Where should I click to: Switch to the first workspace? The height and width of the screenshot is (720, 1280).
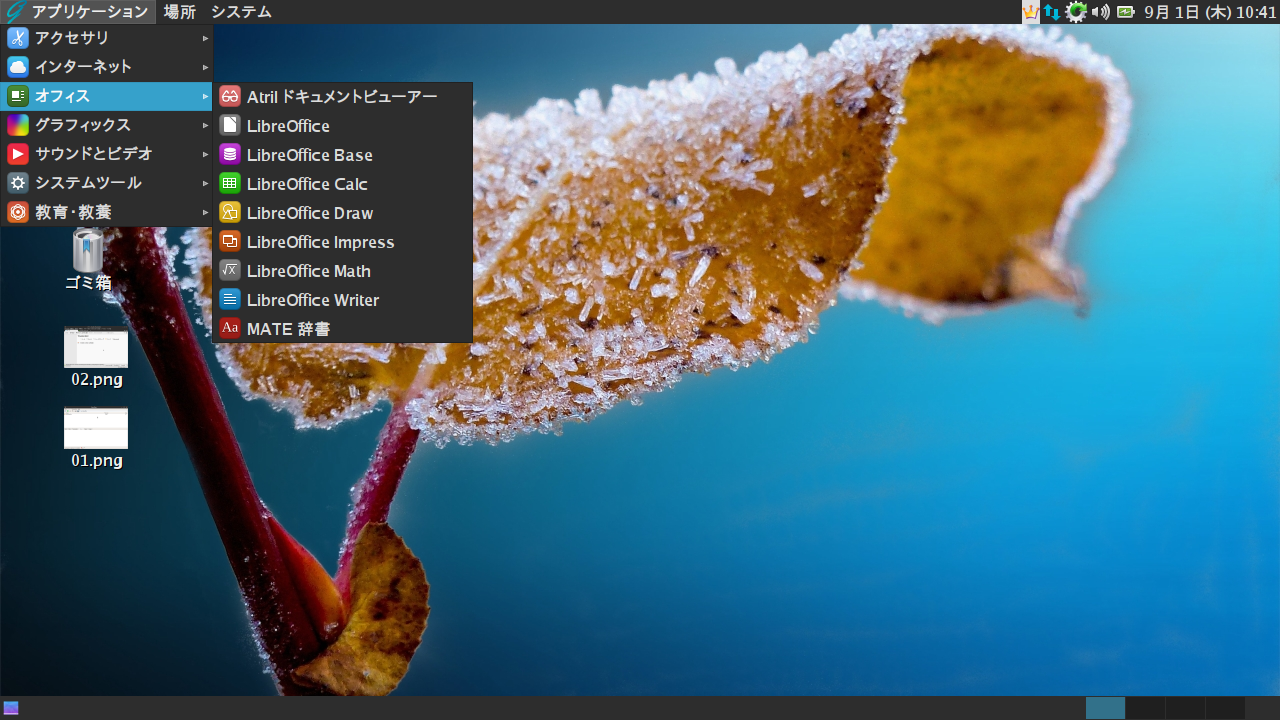1105,708
